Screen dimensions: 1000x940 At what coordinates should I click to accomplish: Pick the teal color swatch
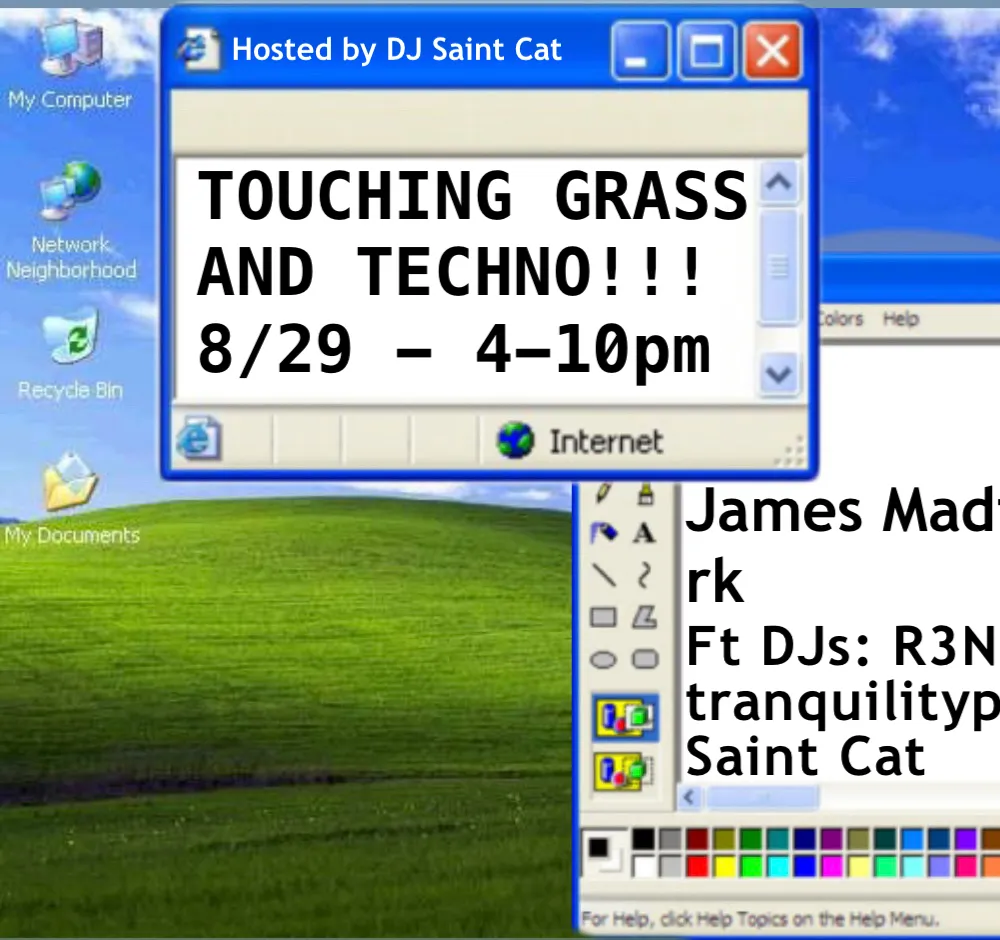[x=777, y=839]
